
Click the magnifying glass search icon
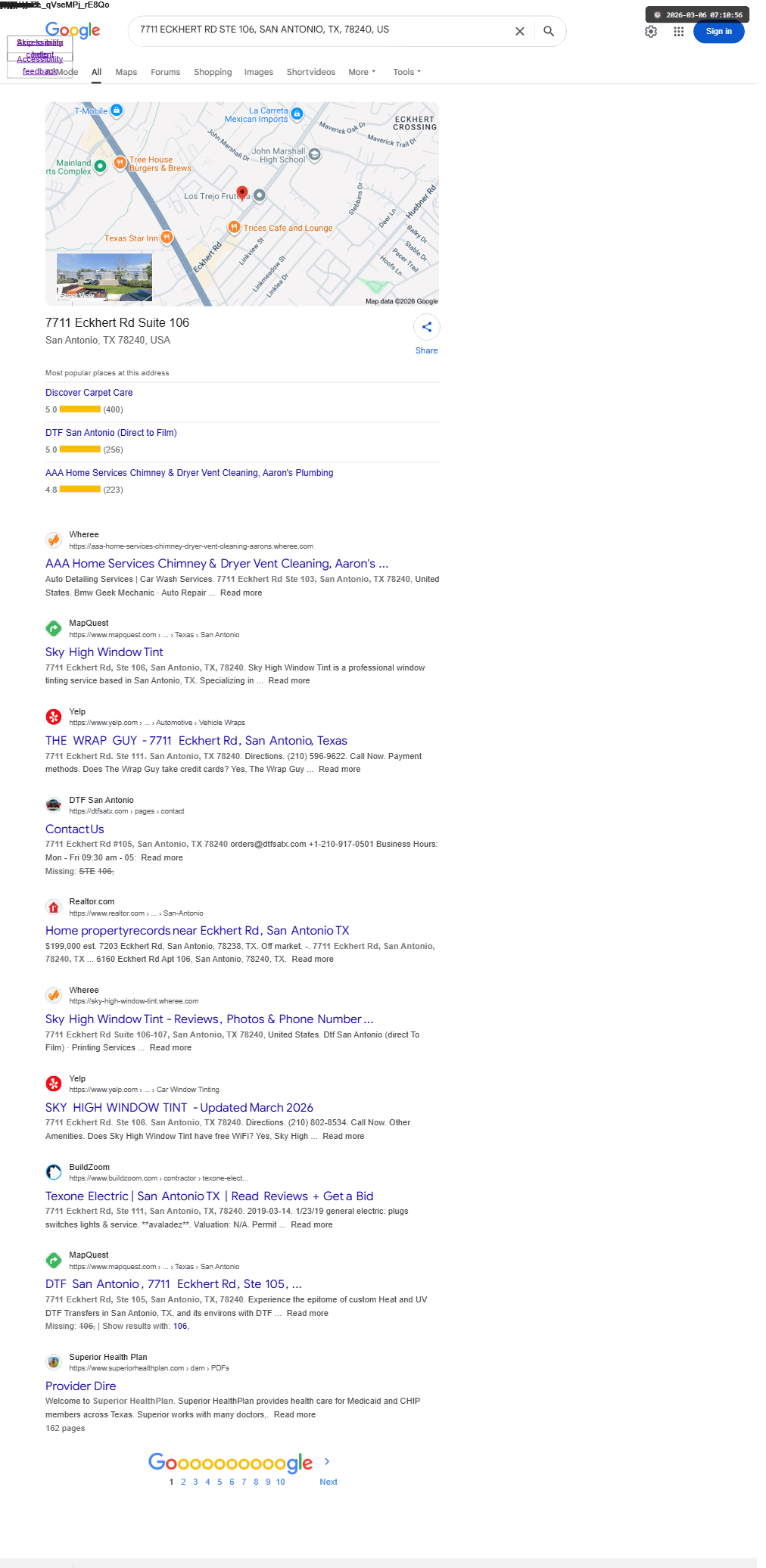[x=549, y=31]
